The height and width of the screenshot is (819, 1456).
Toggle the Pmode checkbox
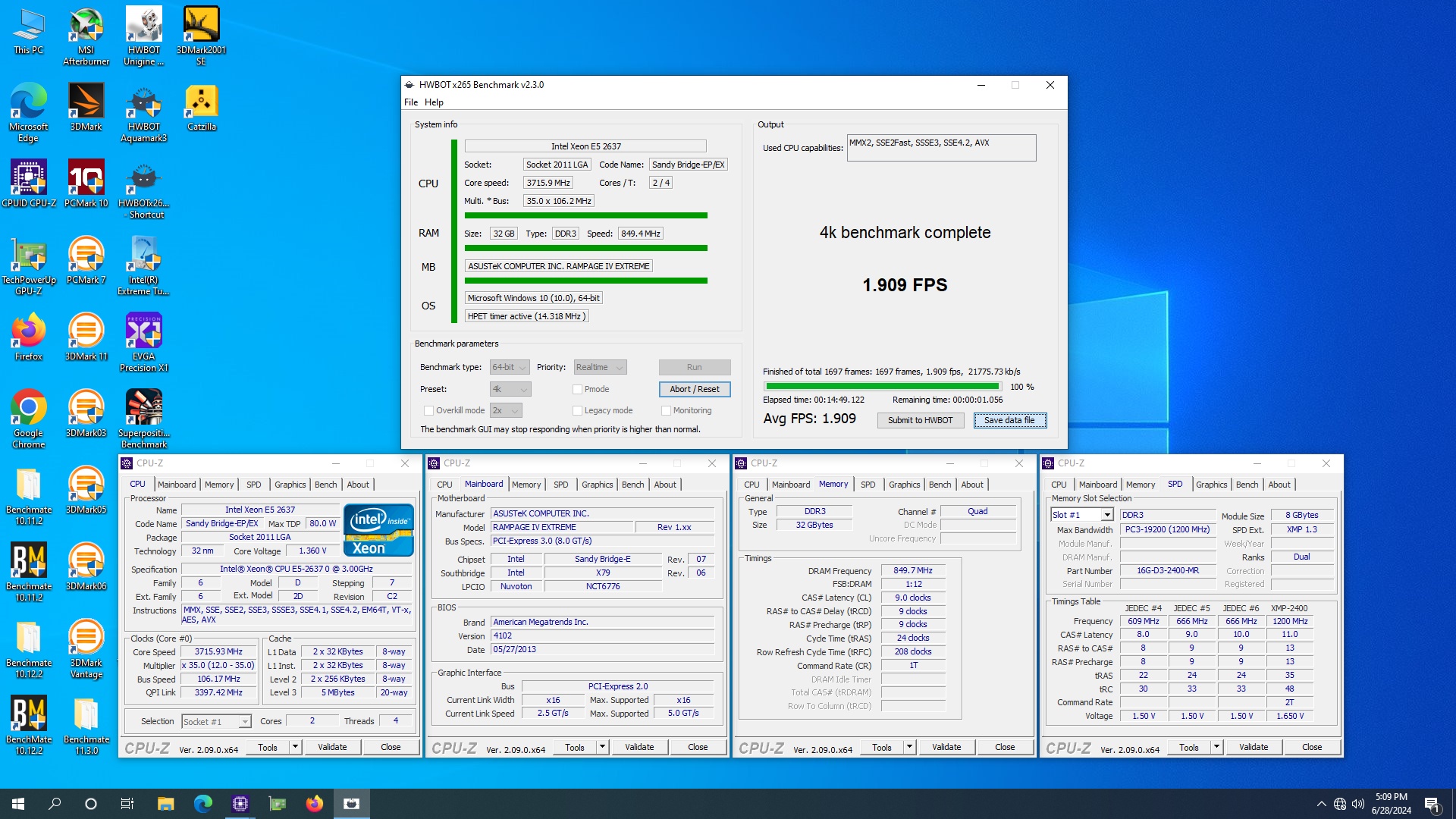[577, 389]
